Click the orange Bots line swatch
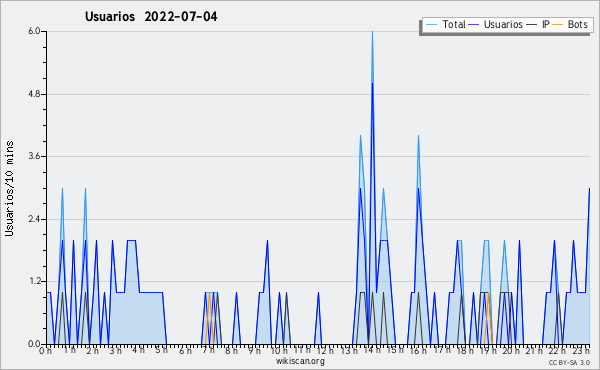The width and height of the screenshot is (600, 370). [x=558, y=25]
